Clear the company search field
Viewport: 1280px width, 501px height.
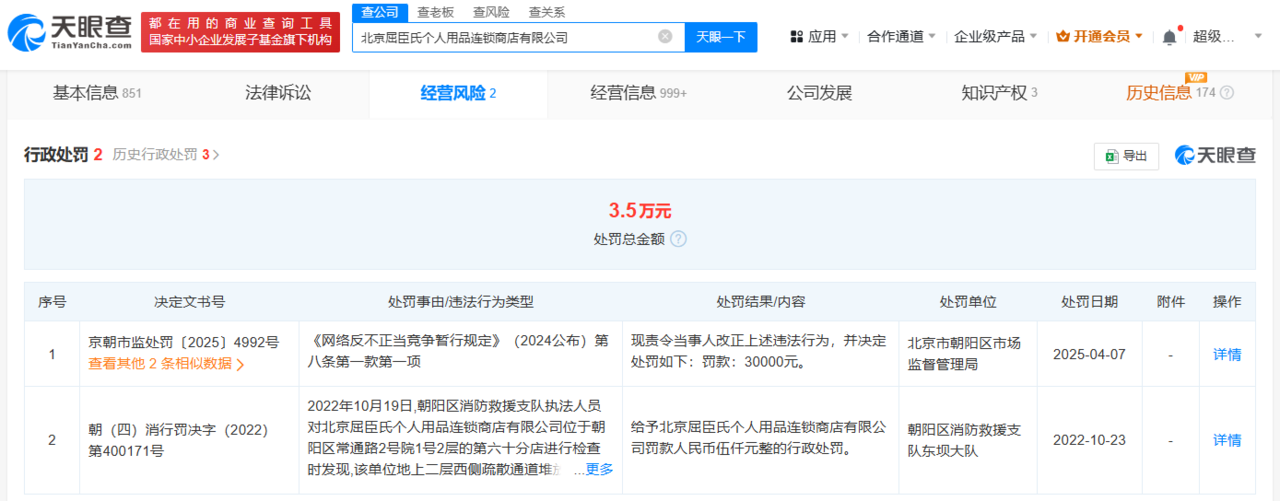coord(665,37)
